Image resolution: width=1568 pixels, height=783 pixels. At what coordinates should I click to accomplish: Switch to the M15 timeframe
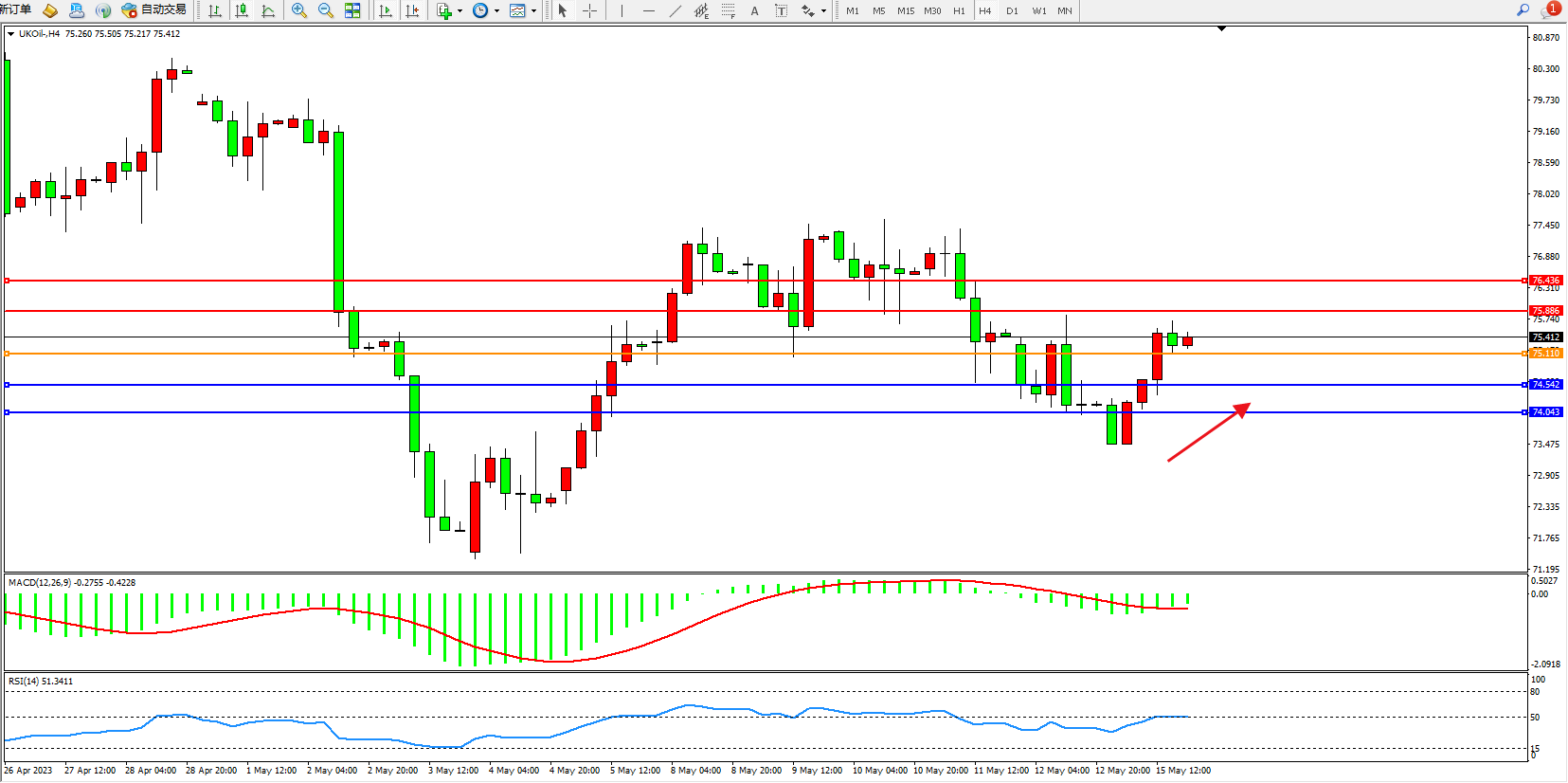pyautogui.click(x=906, y=10)
